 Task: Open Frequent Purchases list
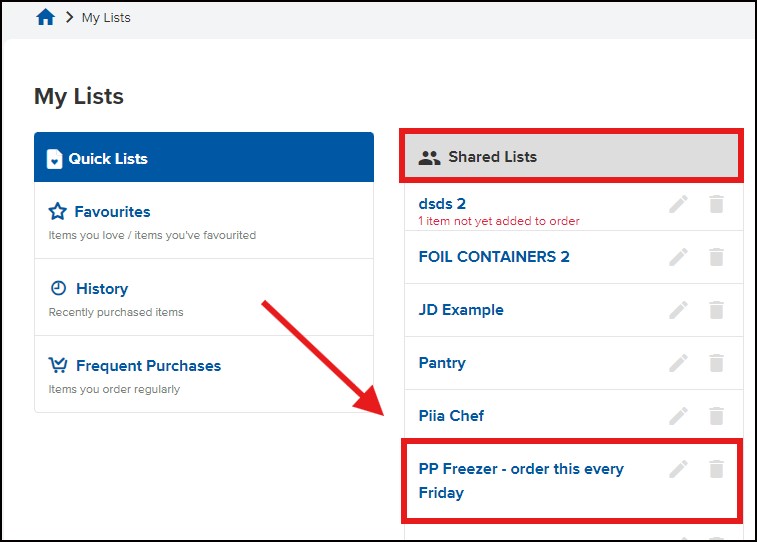click(147, 366)
